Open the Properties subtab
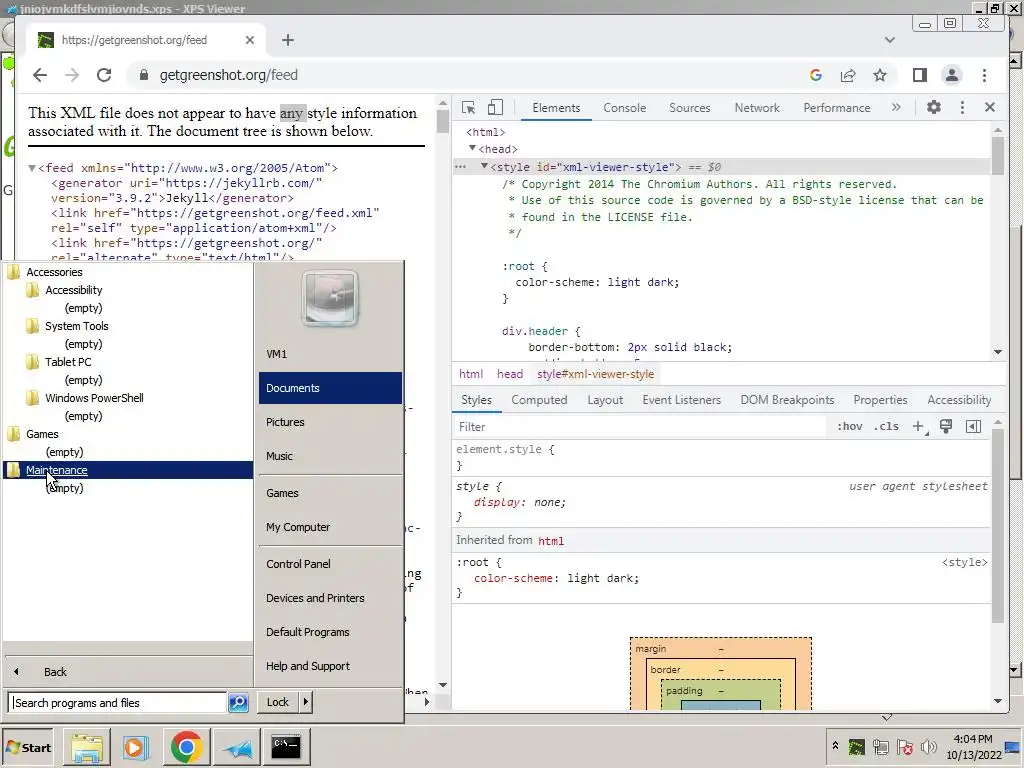 pos(880,400)
